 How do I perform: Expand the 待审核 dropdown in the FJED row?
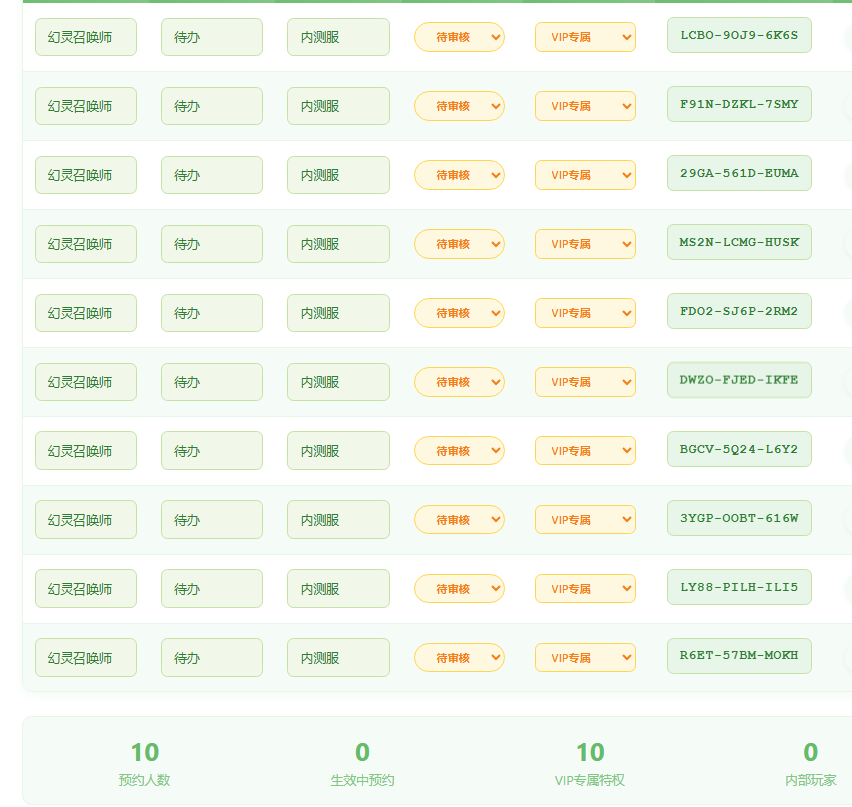click(x=459, y=382)
